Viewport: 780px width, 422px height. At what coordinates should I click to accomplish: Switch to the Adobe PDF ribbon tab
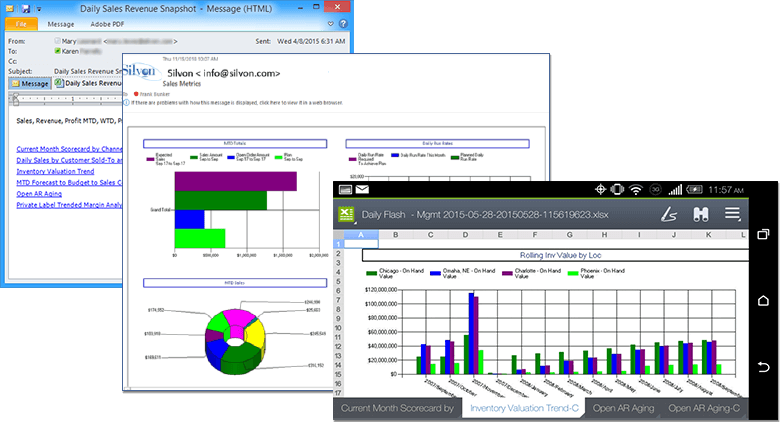107,24
